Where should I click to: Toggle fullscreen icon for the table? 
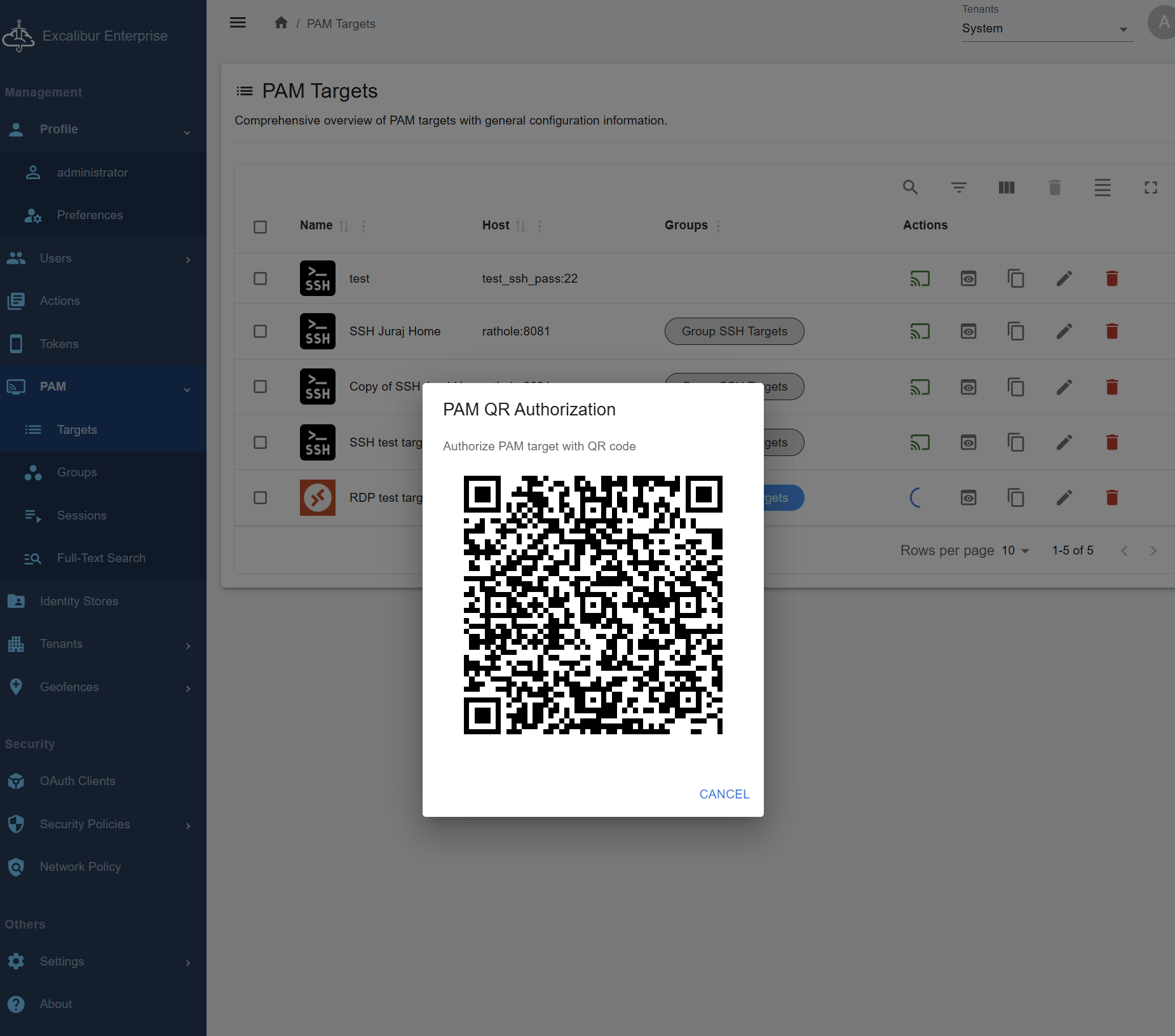pyautogui.click(x=1151, y=187)
